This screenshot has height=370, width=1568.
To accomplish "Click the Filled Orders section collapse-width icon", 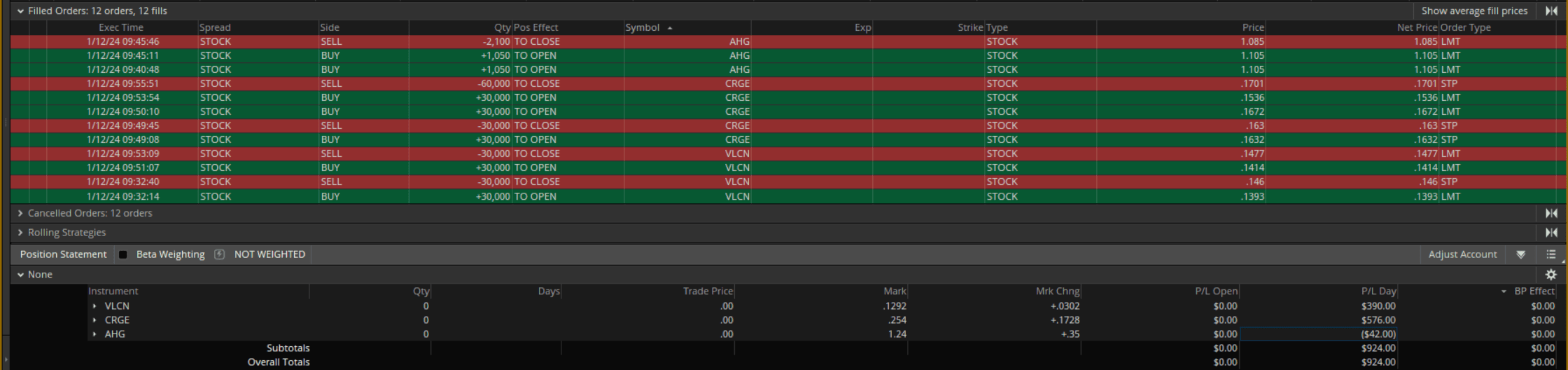I will (x=1551, y=11).
